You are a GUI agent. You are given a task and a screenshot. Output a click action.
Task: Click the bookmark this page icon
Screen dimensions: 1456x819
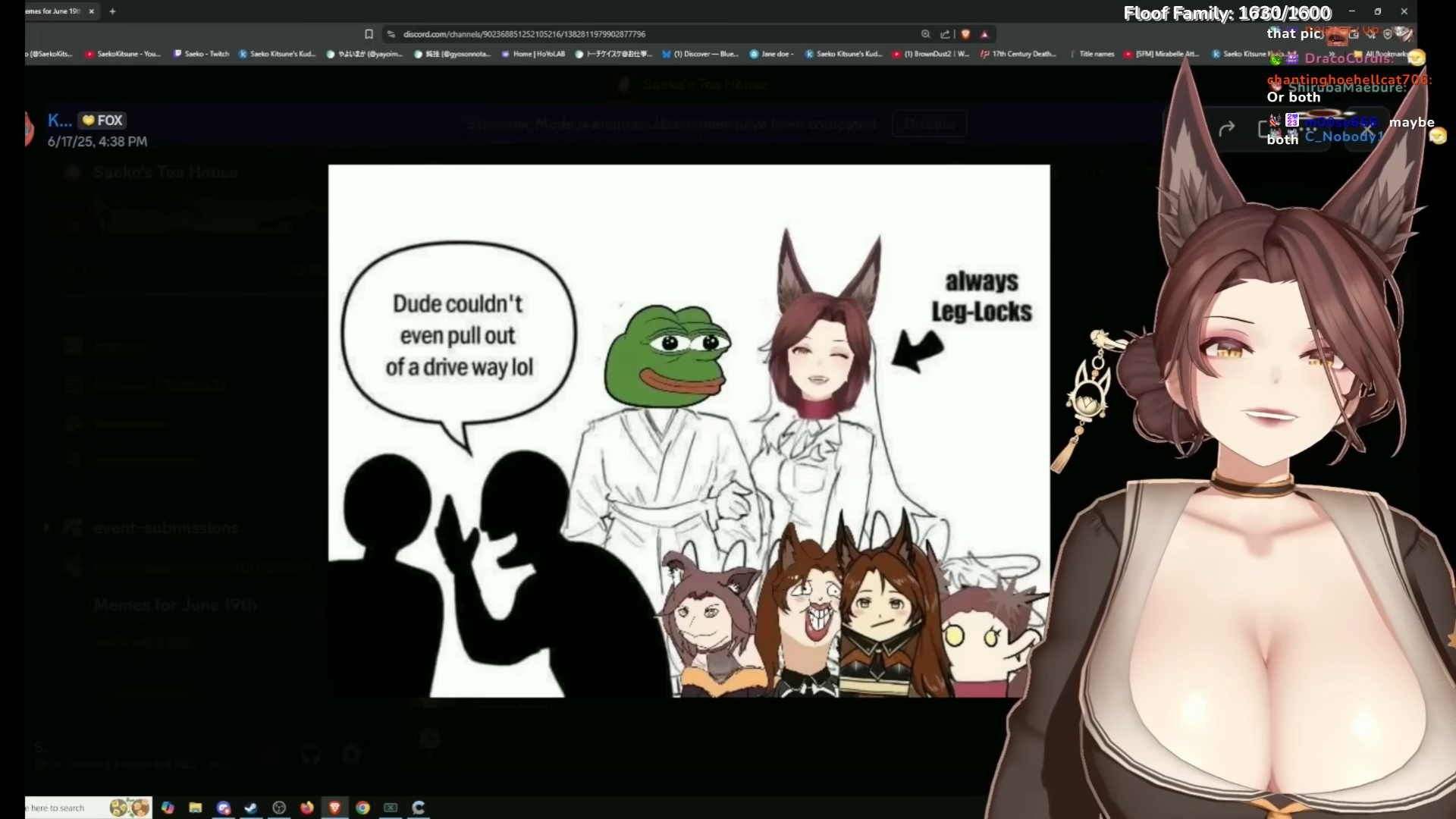[x=369, y=34]
